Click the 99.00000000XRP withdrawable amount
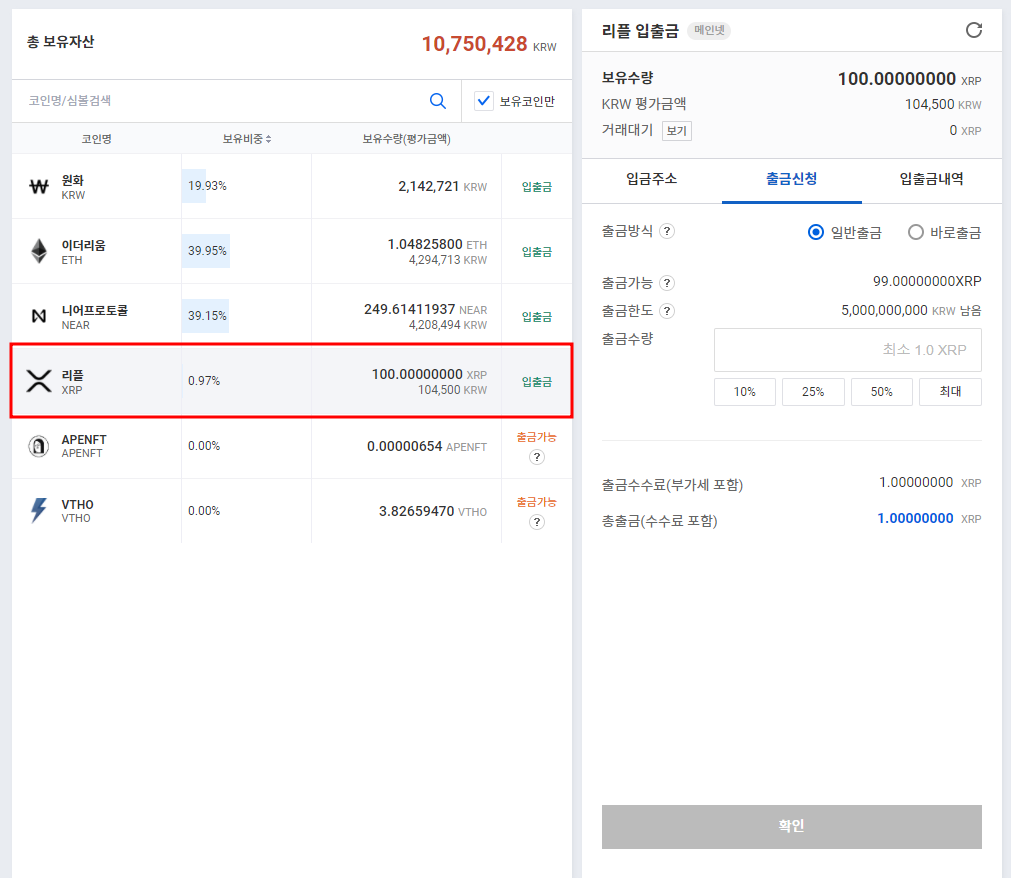The width and height of the screenshot is (1011, 878). (x=927, y=281)
